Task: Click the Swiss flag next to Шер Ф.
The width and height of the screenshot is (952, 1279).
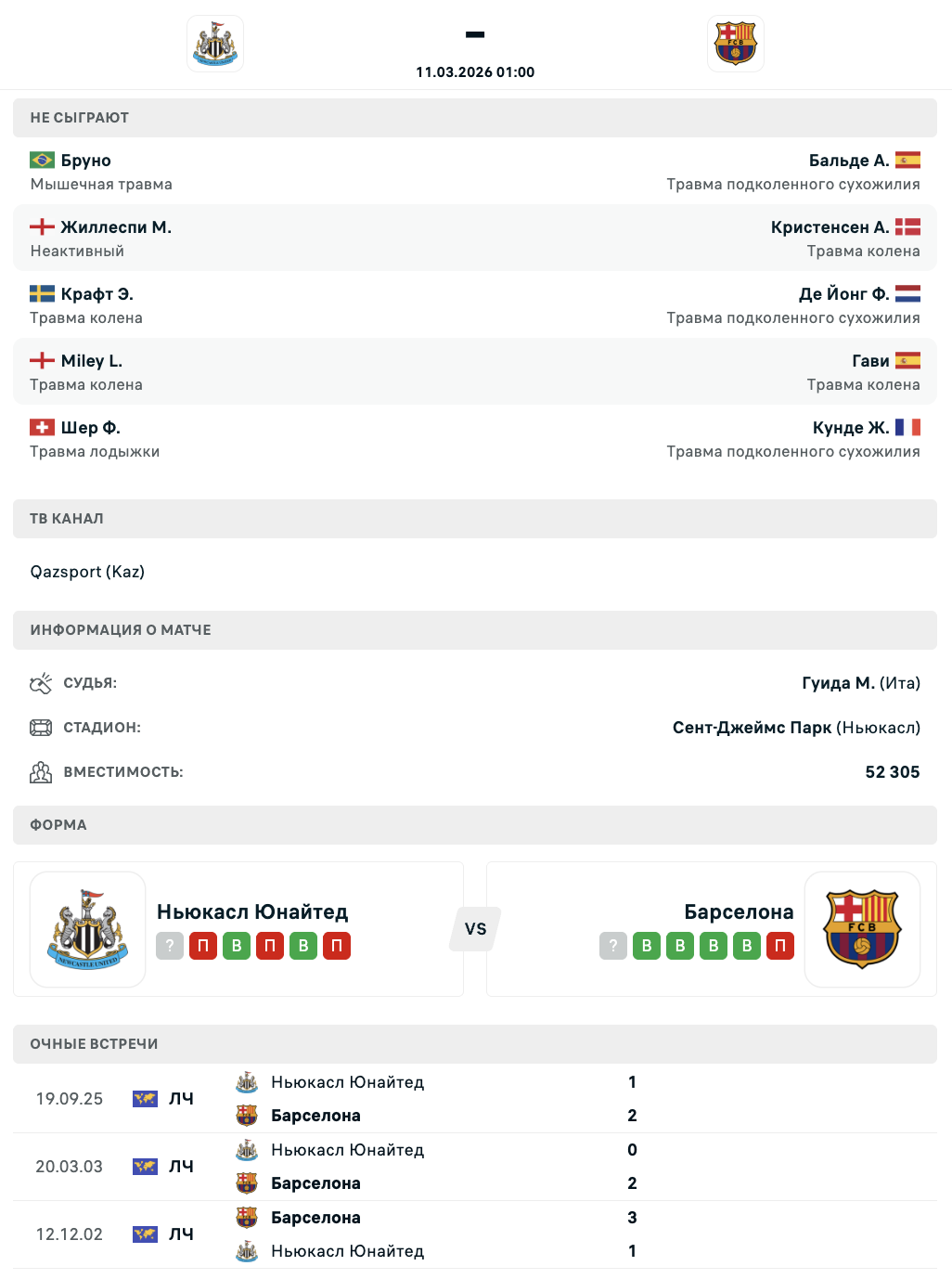Action: 42,427
